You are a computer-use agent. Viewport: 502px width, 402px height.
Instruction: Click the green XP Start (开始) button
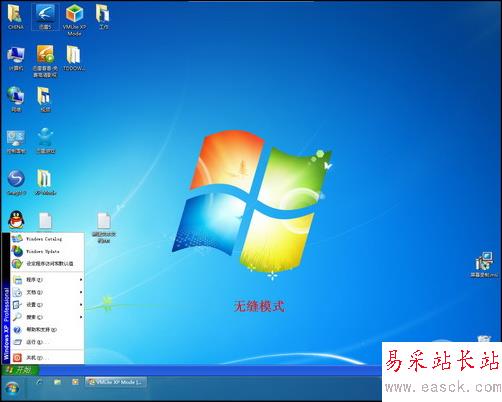click(x=20, y=369)
